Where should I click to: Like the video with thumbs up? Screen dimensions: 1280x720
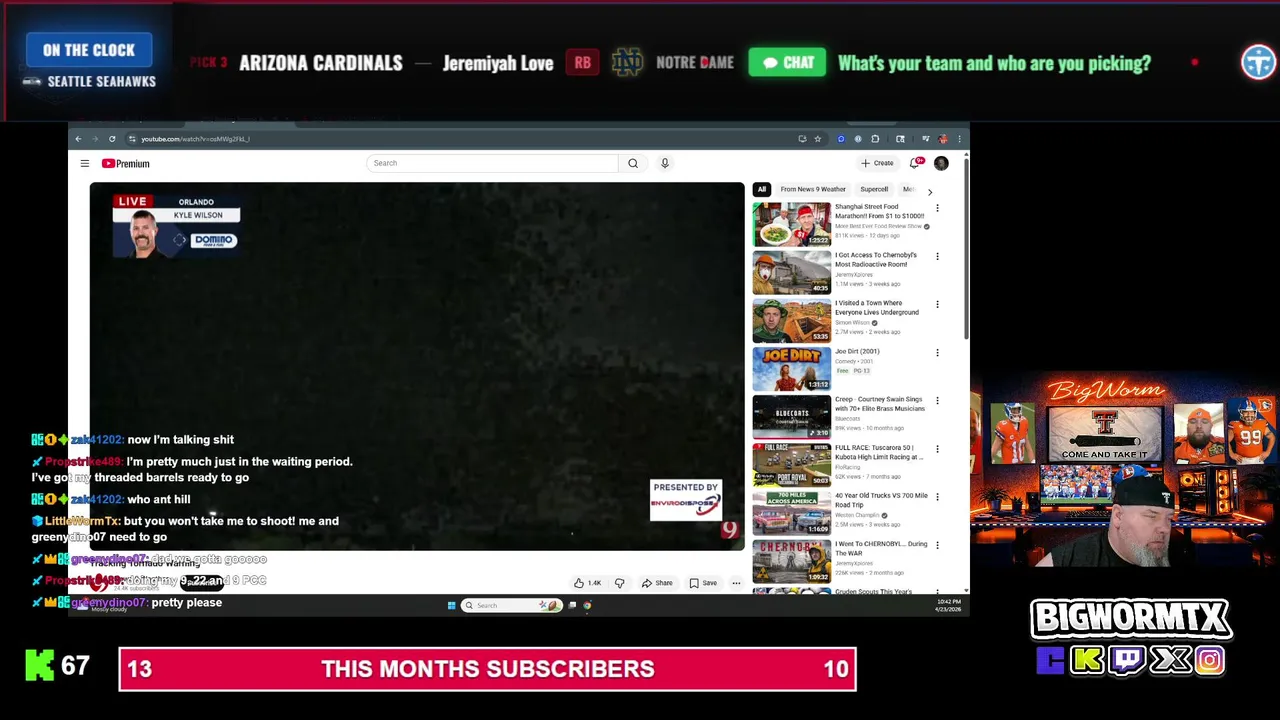click(x=587, y=583)
